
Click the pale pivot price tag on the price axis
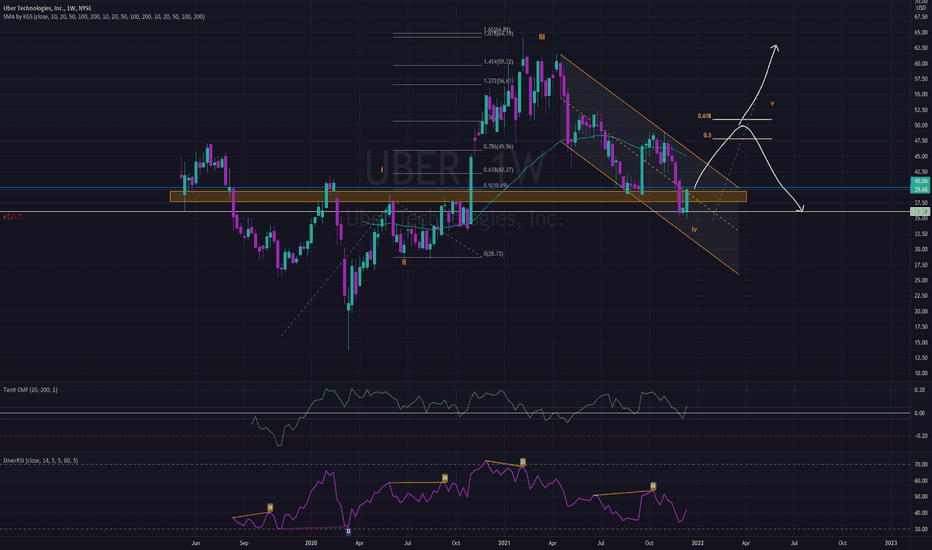point(921,212)
